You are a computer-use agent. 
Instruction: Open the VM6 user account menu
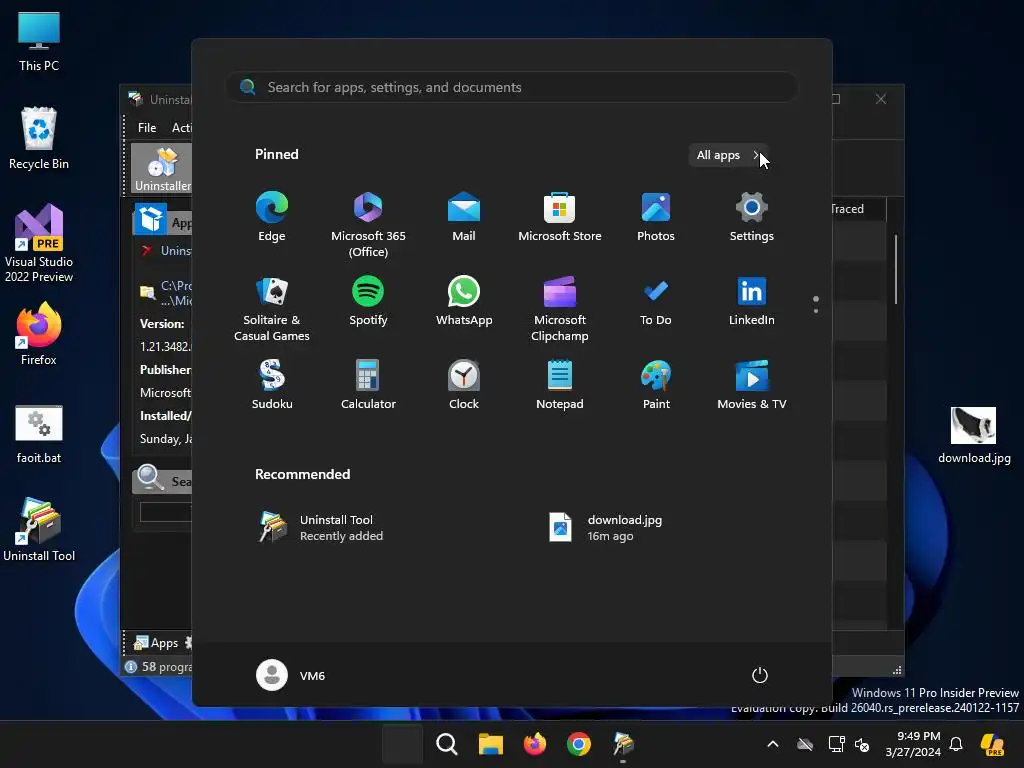tap(291, 675)
